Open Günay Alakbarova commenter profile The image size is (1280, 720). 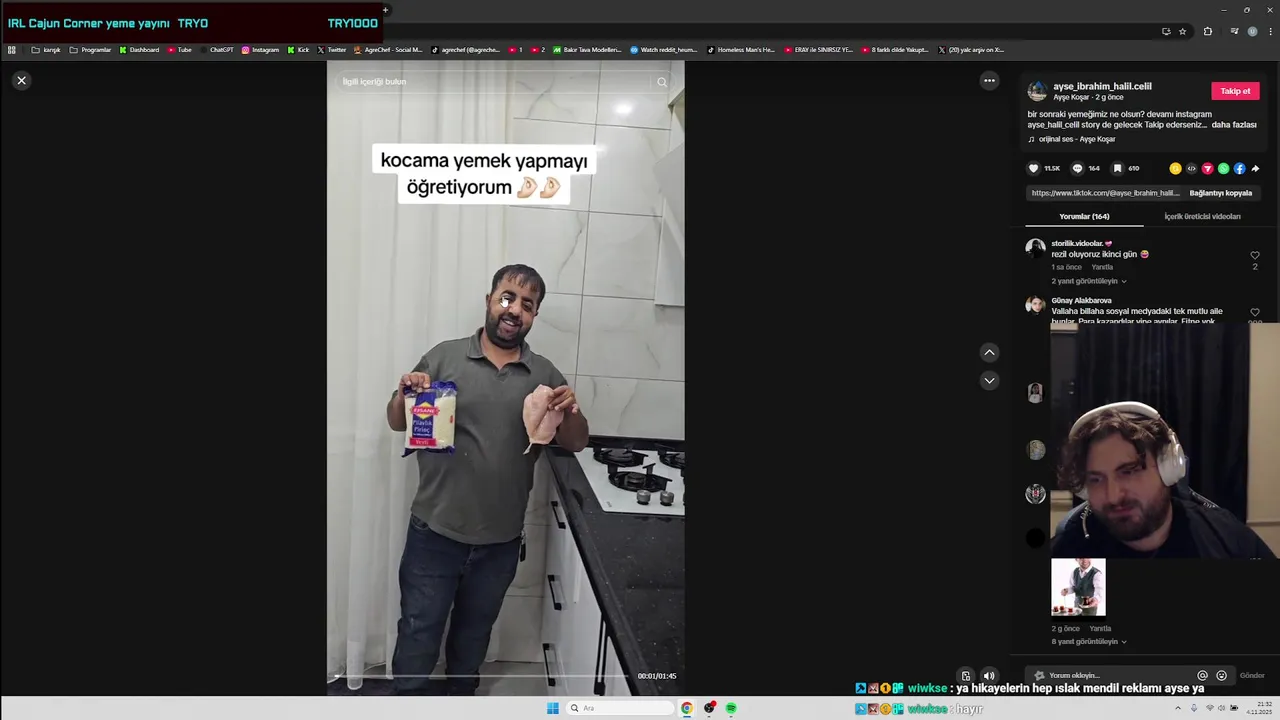pos(1081,300)
